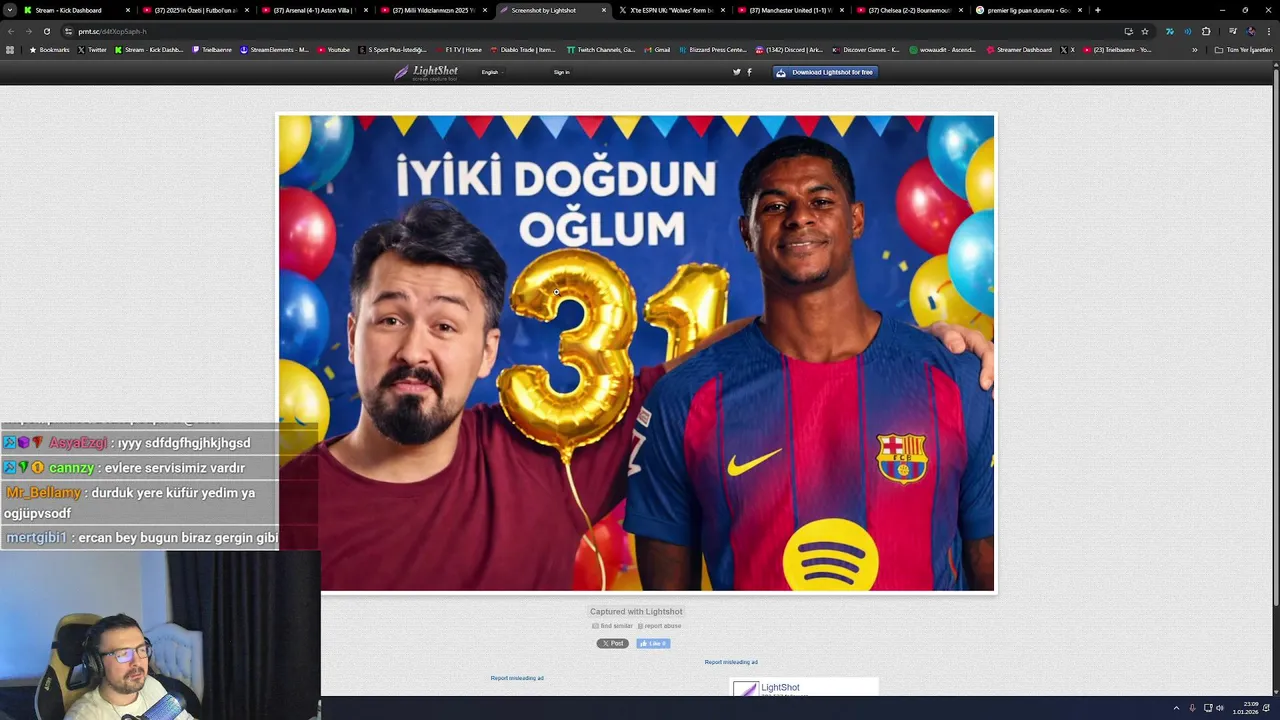The height and width of the screenshot is (720, 1280).
Task: Open the Lightshot Facebook icon
Action: (749, 72)
